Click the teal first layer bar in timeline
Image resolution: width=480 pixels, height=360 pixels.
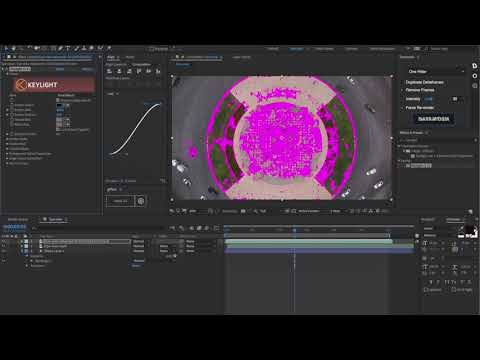[x=309, y=241]
